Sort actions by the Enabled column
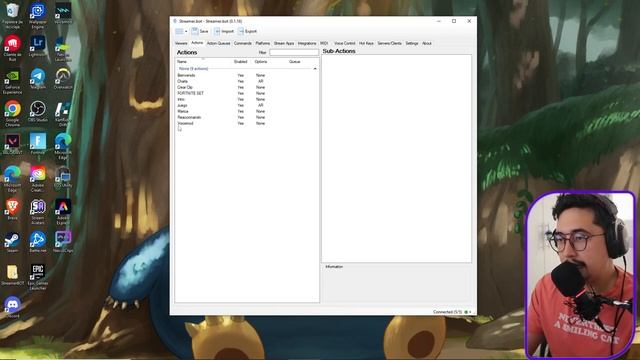Viewport: 640px width, 360px height. [x=240, y=62]
